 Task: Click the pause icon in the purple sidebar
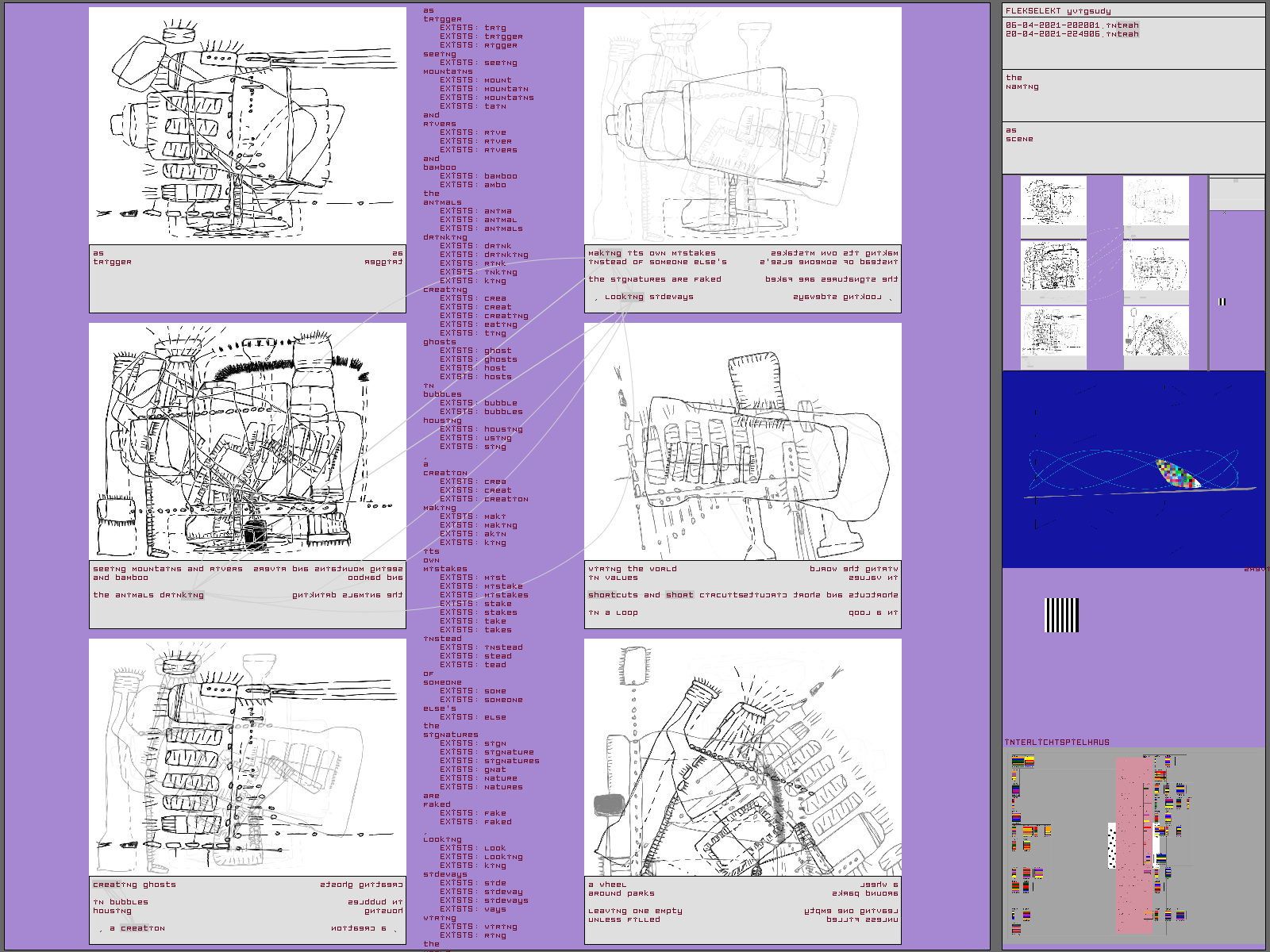pos(1222,301)
